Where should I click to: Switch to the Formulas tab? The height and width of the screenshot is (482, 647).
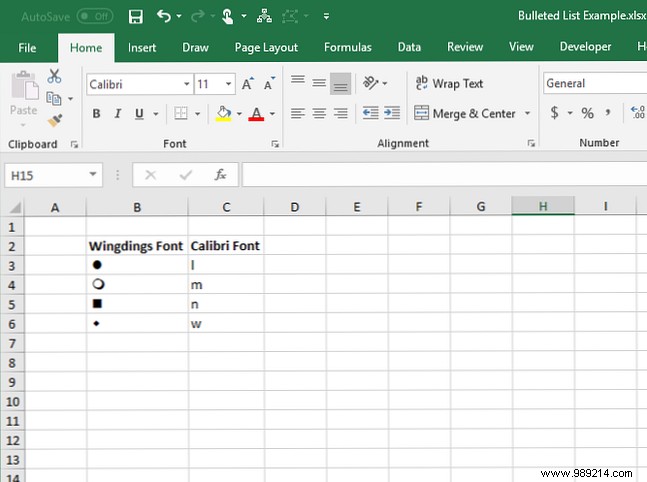coord(347,47)
